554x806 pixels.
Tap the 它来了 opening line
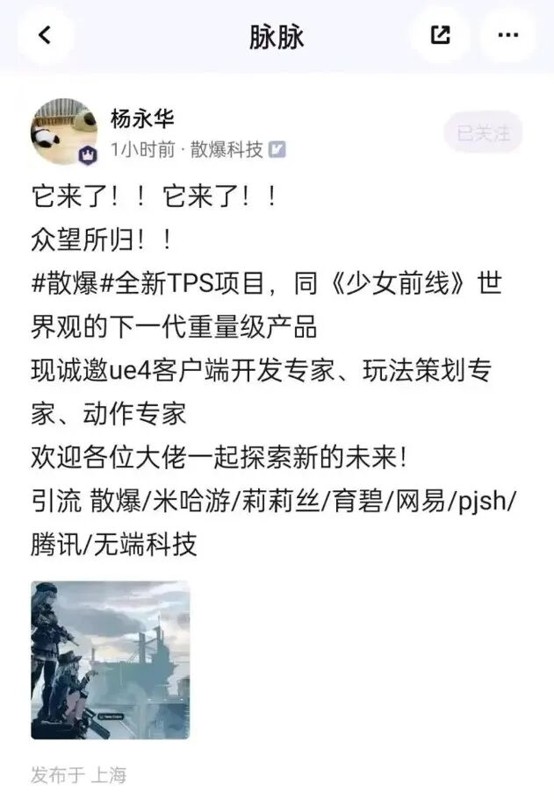pyautogui.click(x=155, y=196)
